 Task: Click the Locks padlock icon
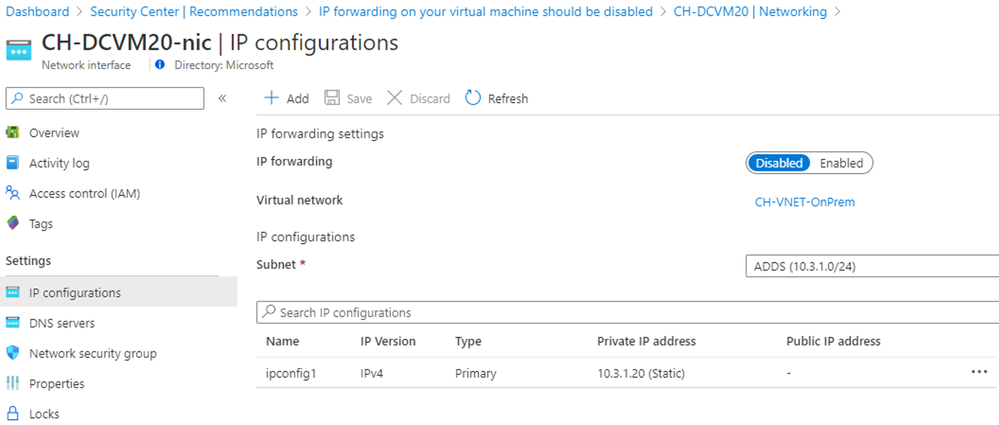pos(13,413)
